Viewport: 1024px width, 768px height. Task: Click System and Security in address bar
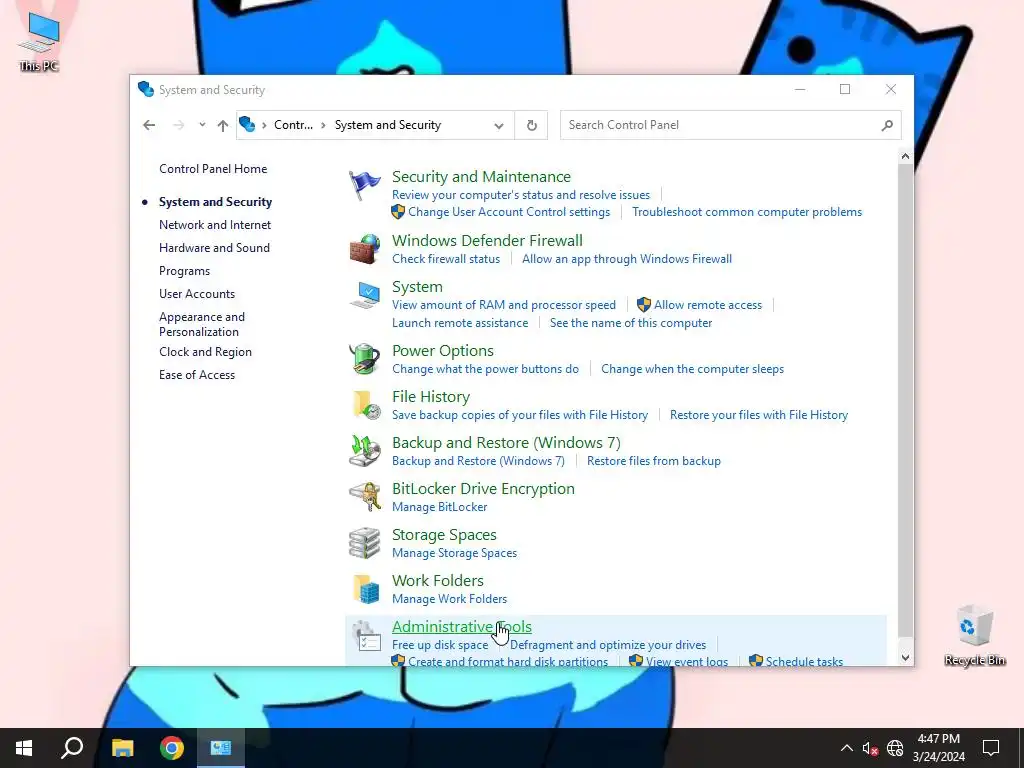(x=388, y=125)
